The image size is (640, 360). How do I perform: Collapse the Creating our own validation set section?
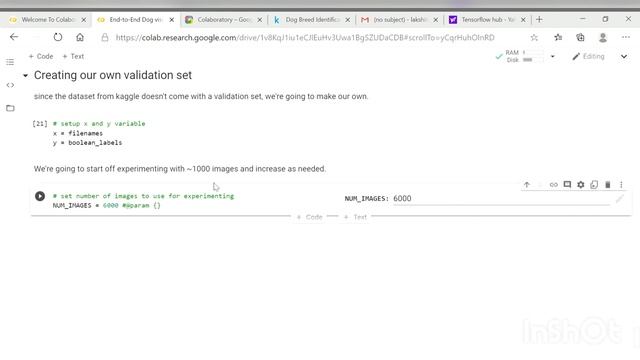coord(25,76)
